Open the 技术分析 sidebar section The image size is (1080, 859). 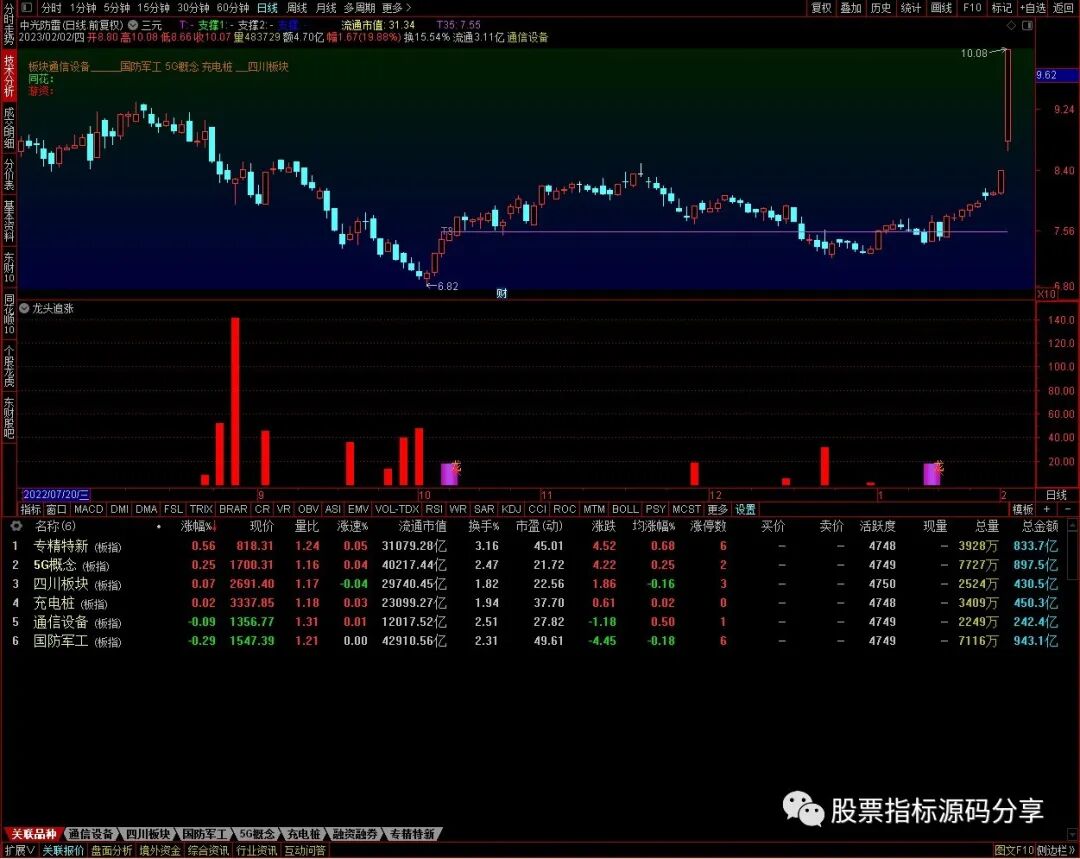(x=8, y=75)
